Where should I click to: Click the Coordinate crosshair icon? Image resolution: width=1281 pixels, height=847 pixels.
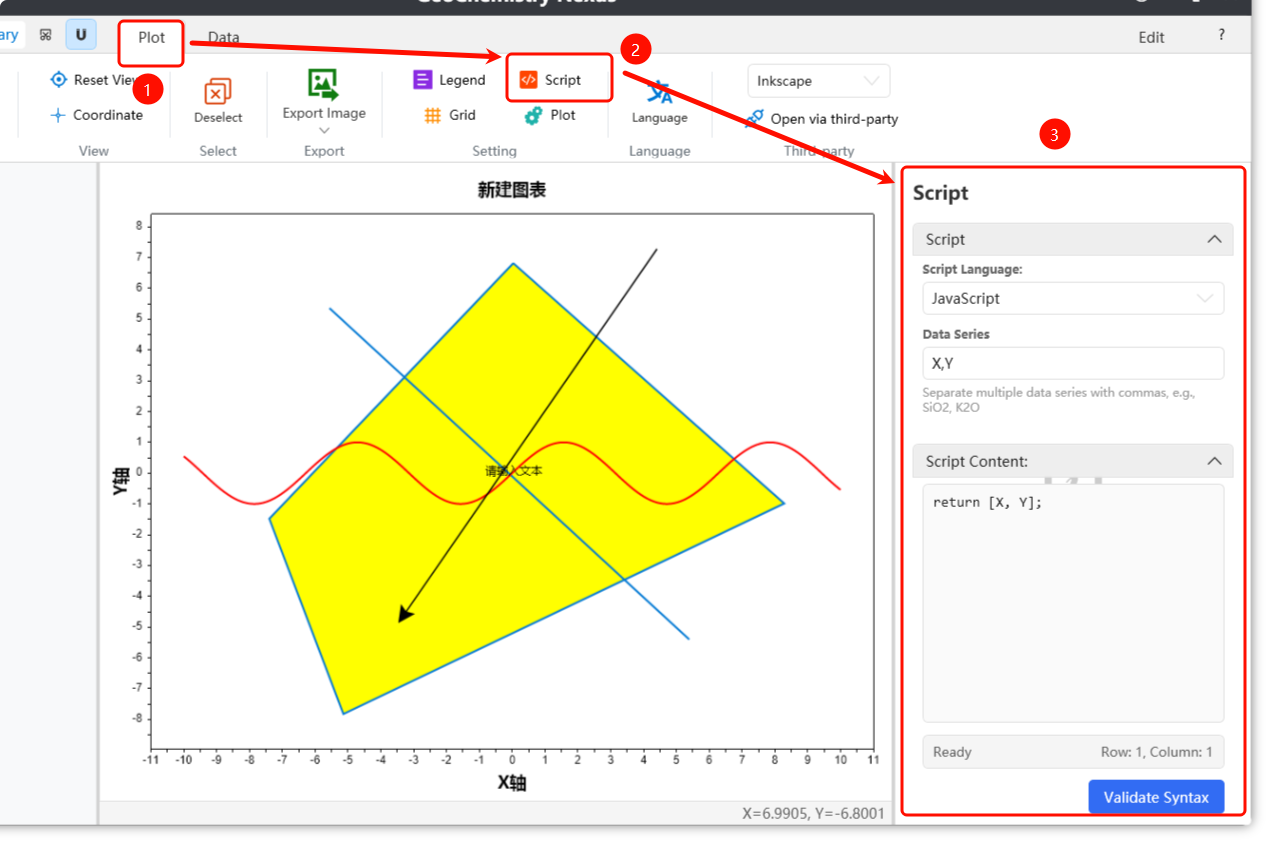coord(59,115)
